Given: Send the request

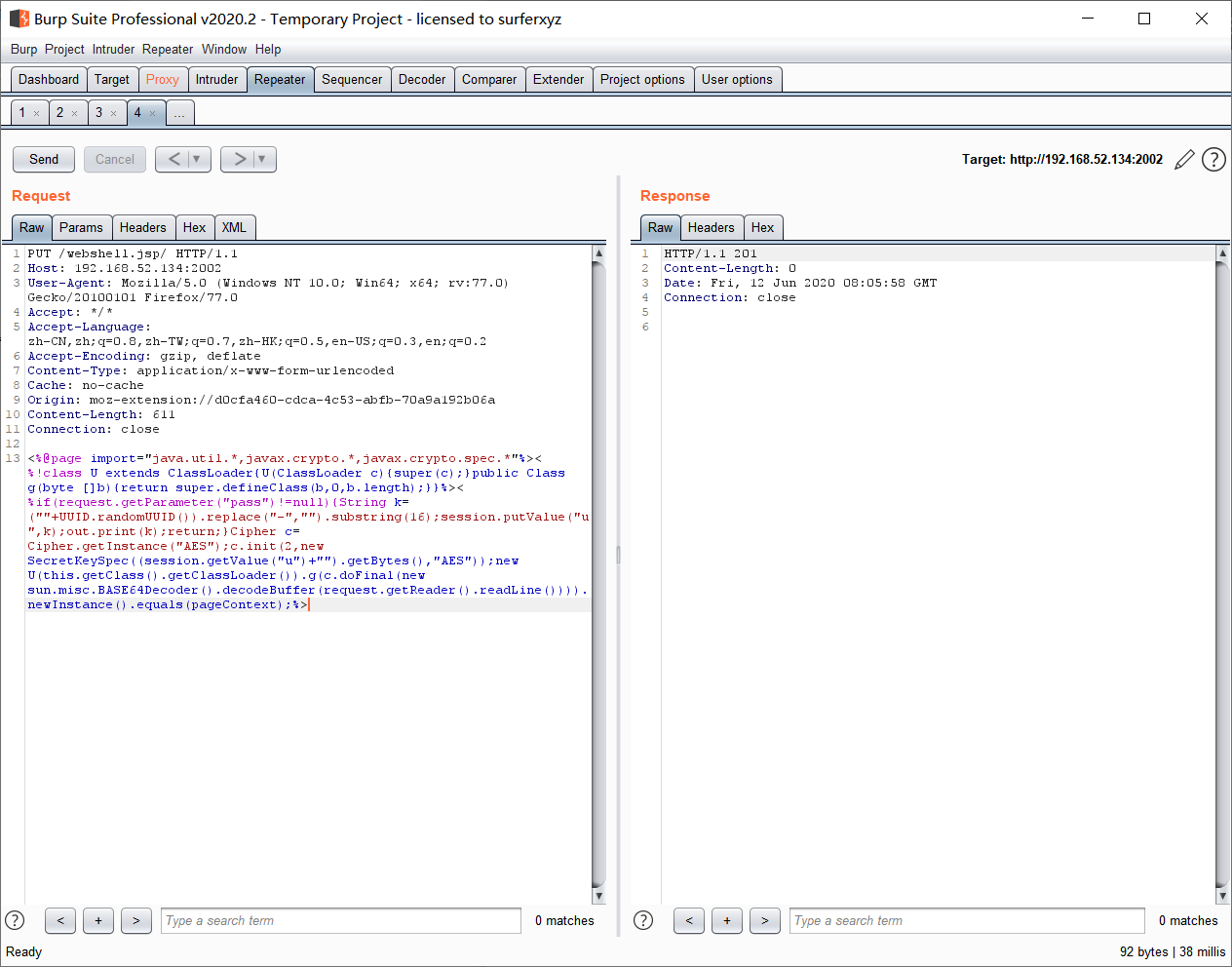Looking at the screenshot, I should [44, 159].
